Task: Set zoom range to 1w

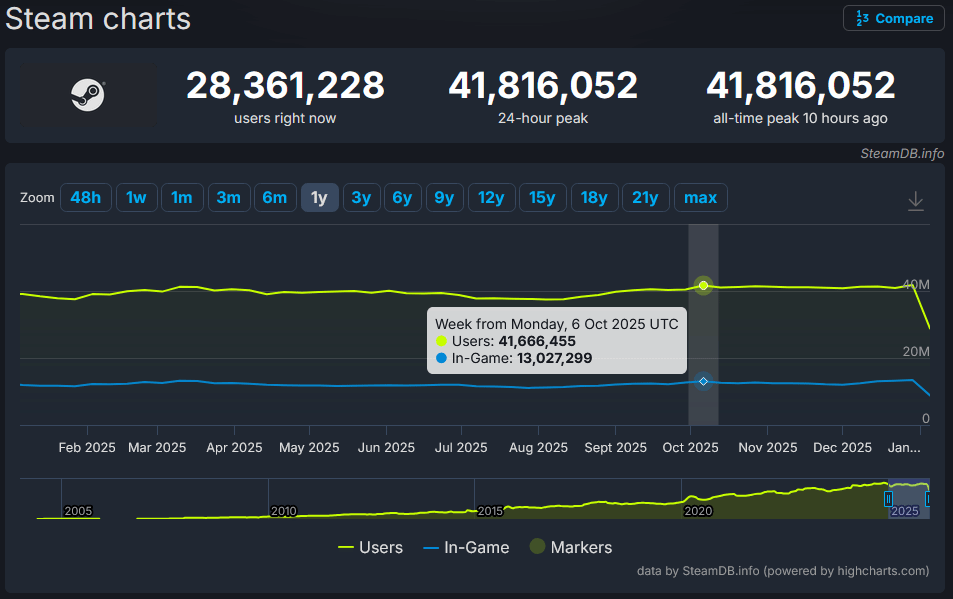Action: point(136,198)
